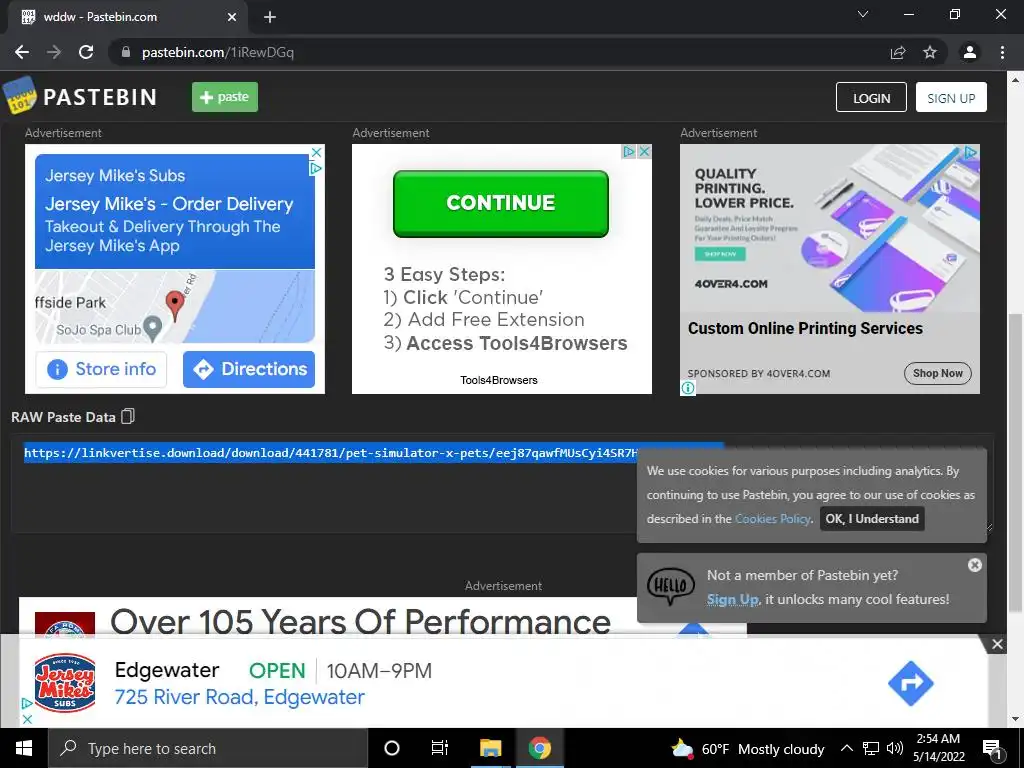Click the highlighted linkvertise URL text
This screenshot has width=1024, height=768.
click(330, 453)
